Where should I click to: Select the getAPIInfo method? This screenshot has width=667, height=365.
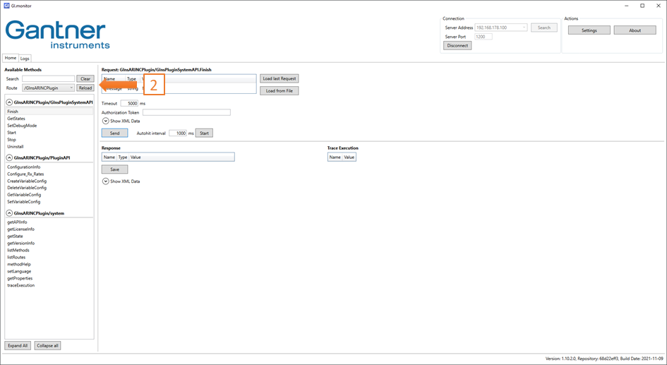[x=17, y=222]
